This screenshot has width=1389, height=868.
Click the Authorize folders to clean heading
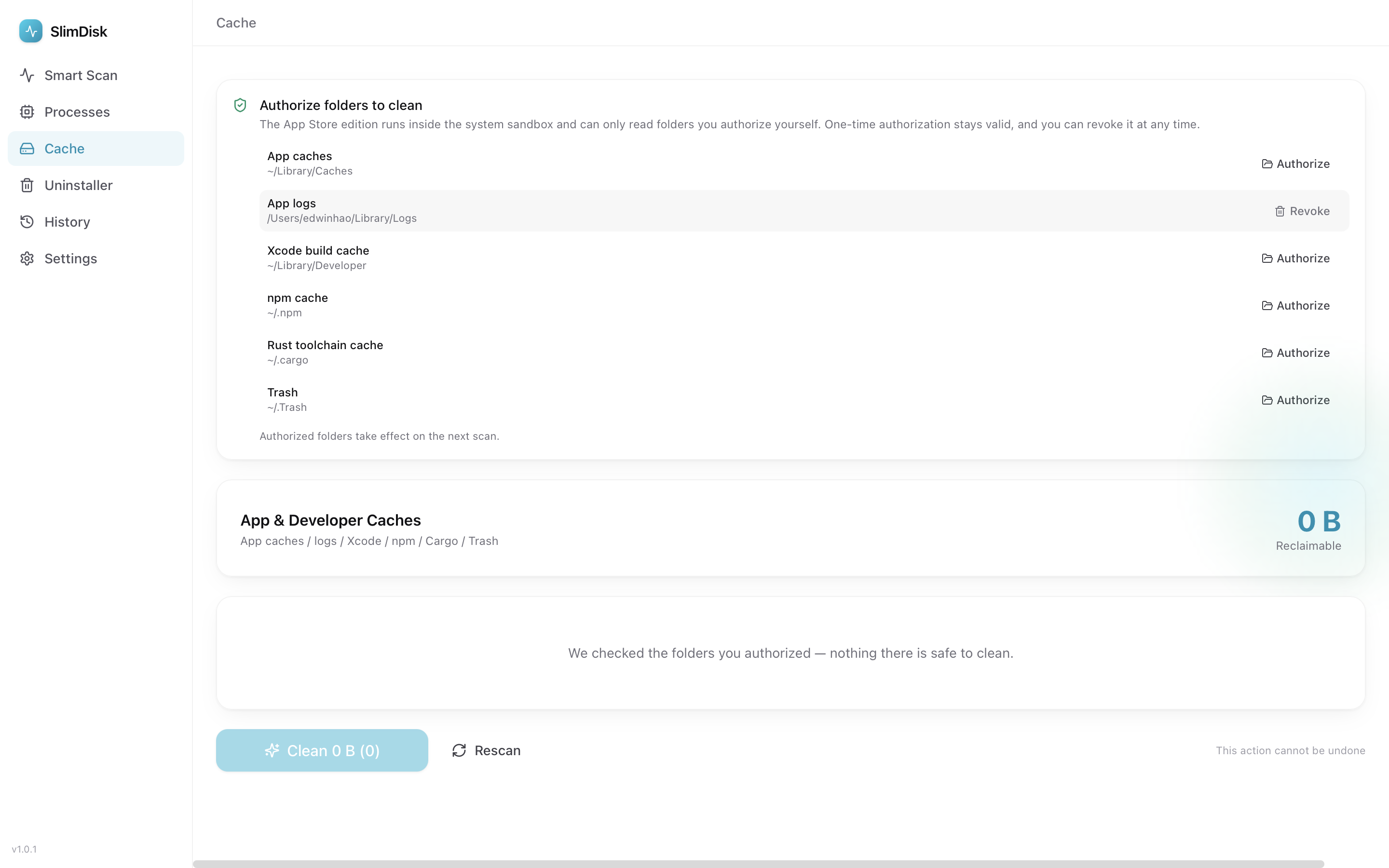(341, 105)
